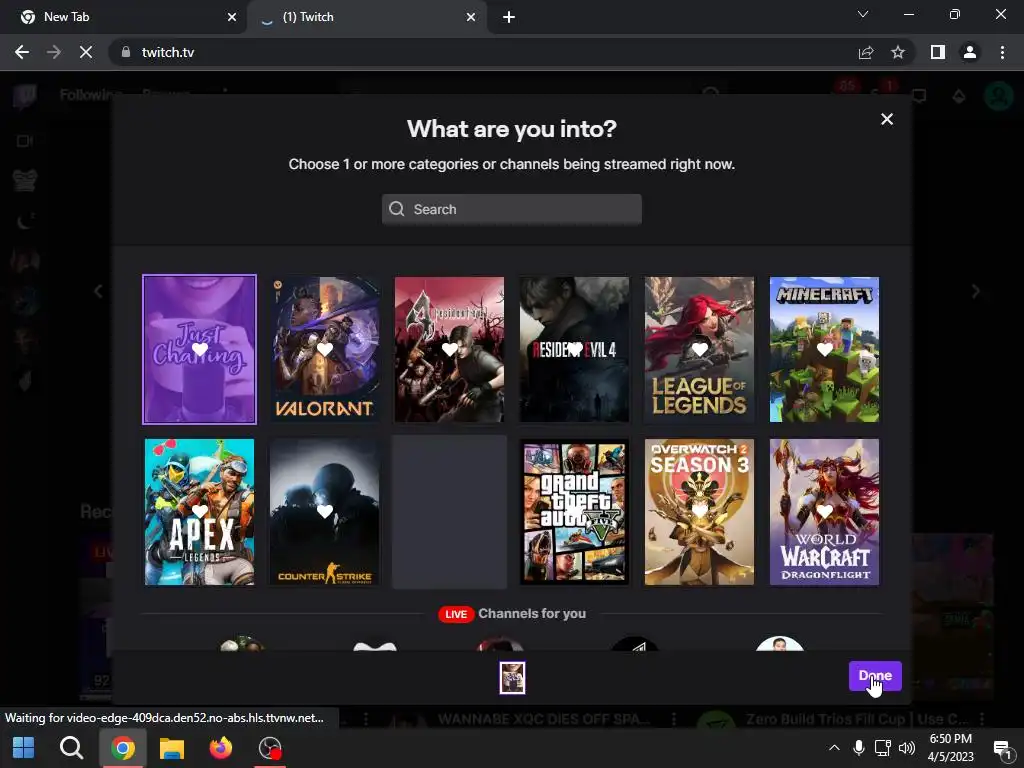1024x768 pixels.
Task: Toggle the Minecraft category card
Action: [824, 349]
